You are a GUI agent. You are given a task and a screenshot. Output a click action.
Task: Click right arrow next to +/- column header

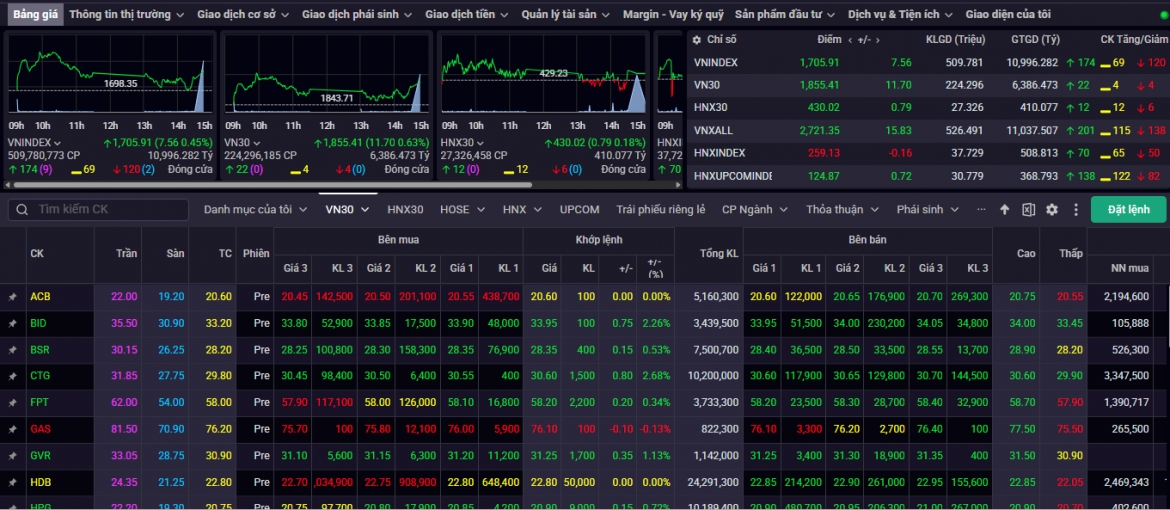point(878,40)
